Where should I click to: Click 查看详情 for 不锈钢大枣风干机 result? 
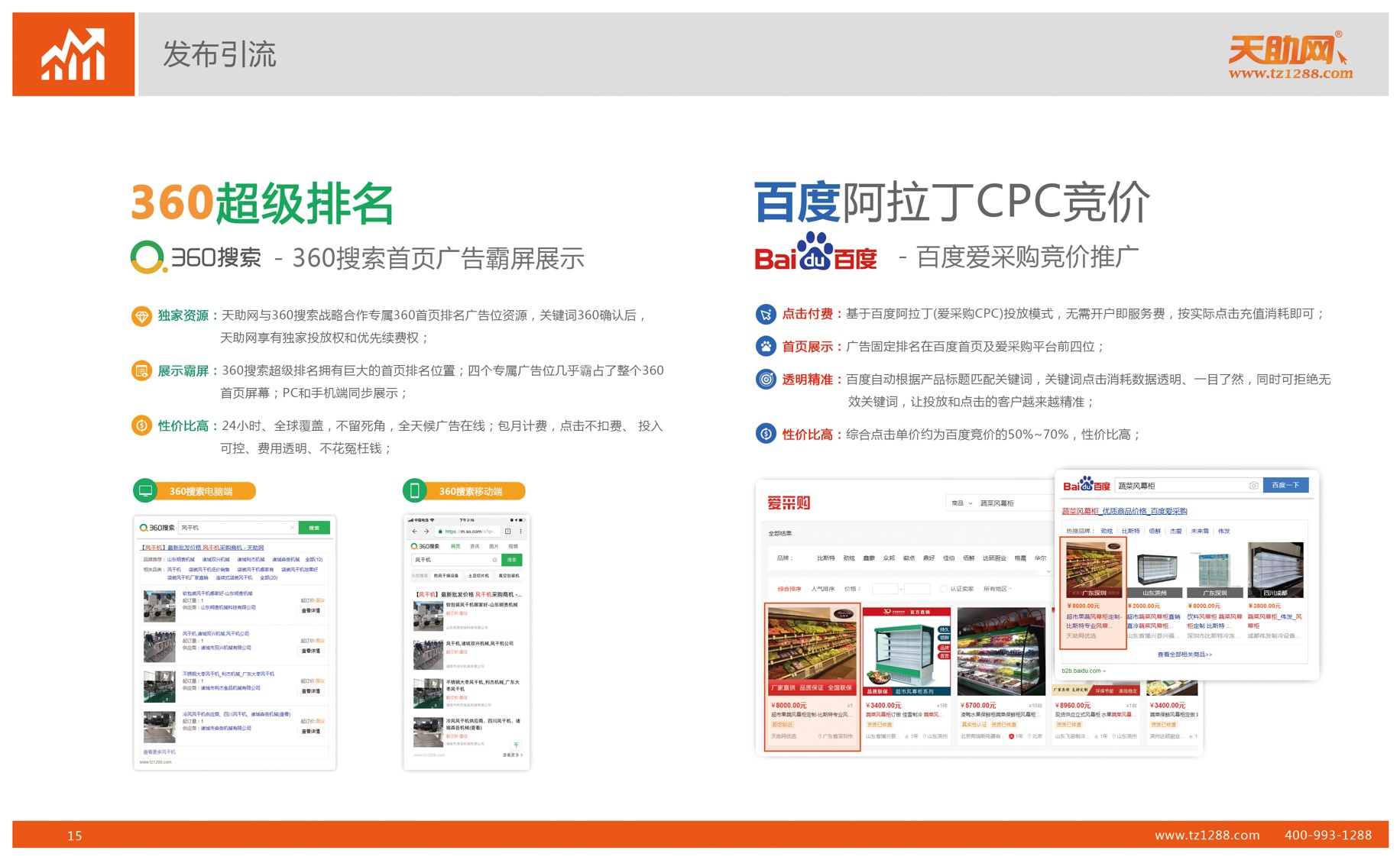(311, 691)
